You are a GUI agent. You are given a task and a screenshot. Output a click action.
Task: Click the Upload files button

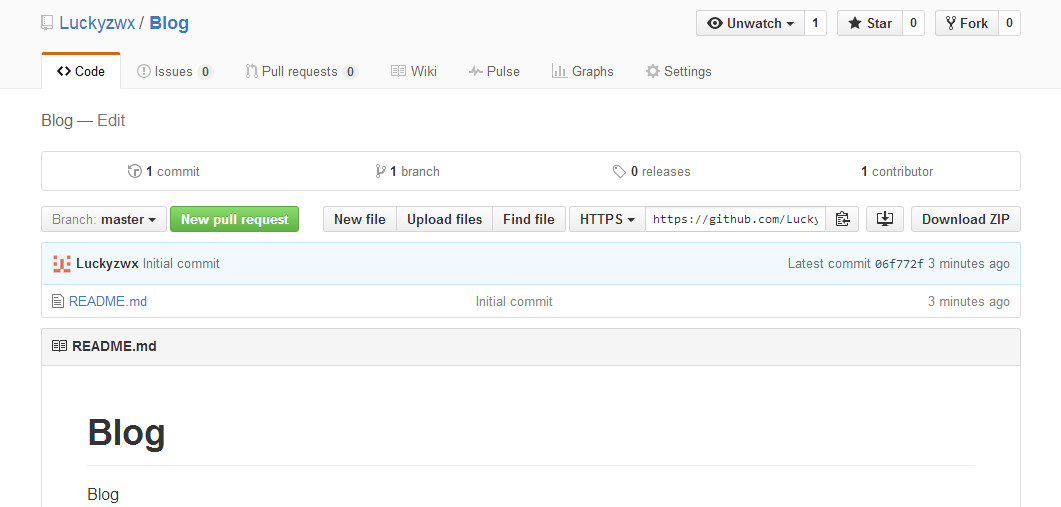445,219
